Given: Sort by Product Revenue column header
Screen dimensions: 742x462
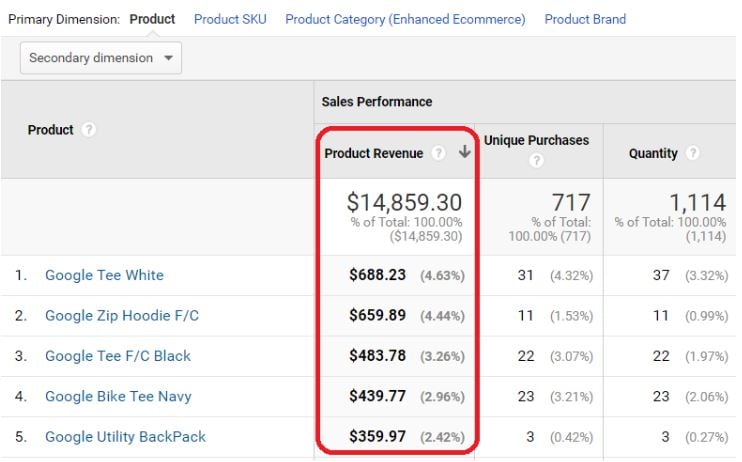Looking at the screenshot, I should pyautogui.click(x=373, y=153).
